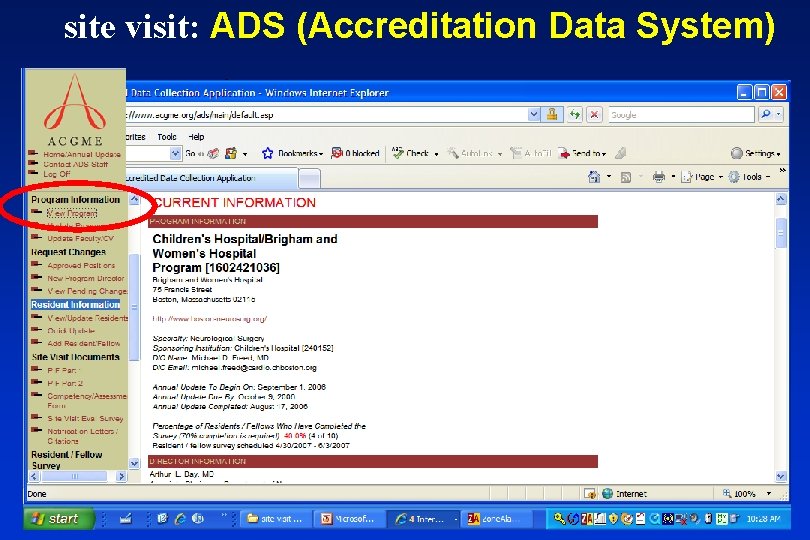This screenshot has height=540, width=810.
Task: Click the Bookmarks star icon
Action: click(x=267, y=153)
